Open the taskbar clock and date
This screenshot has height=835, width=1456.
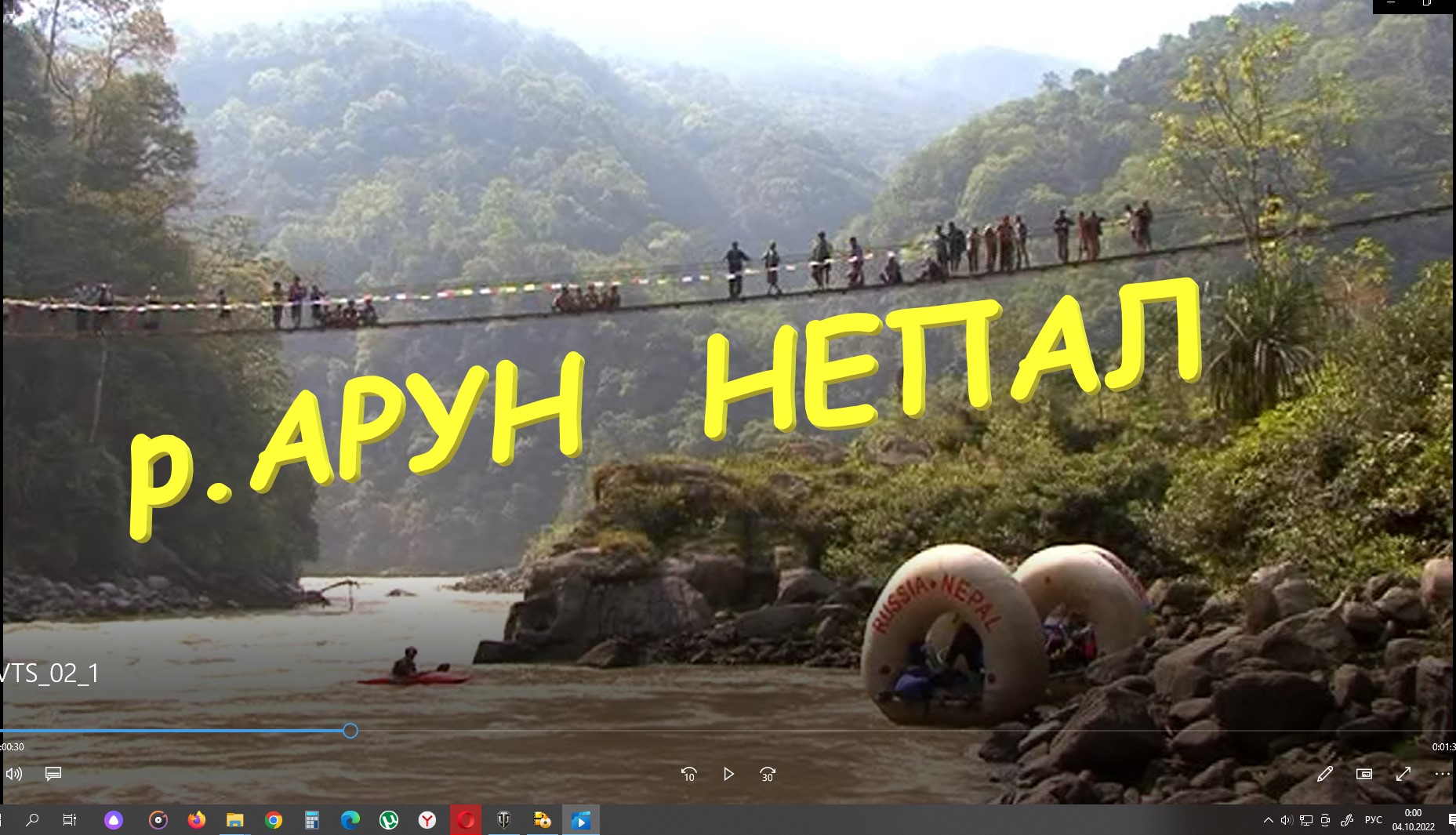point(1413,820)
